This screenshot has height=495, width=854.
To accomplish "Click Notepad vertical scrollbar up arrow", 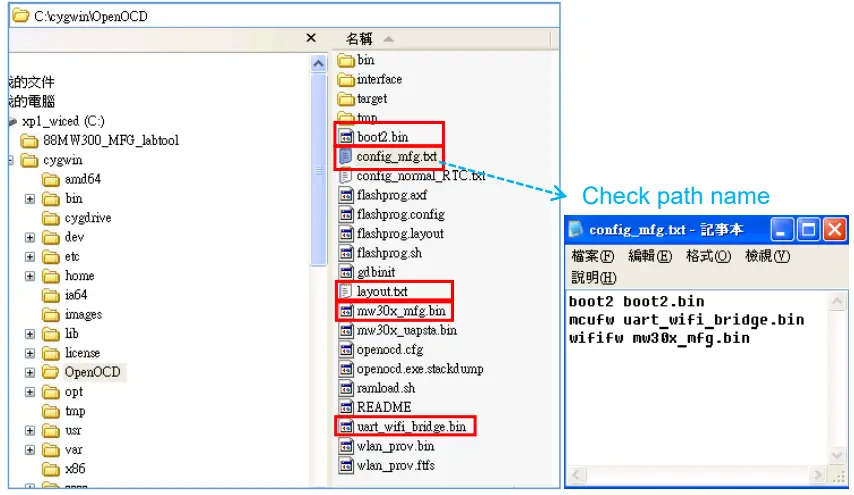I will point(837,301).
